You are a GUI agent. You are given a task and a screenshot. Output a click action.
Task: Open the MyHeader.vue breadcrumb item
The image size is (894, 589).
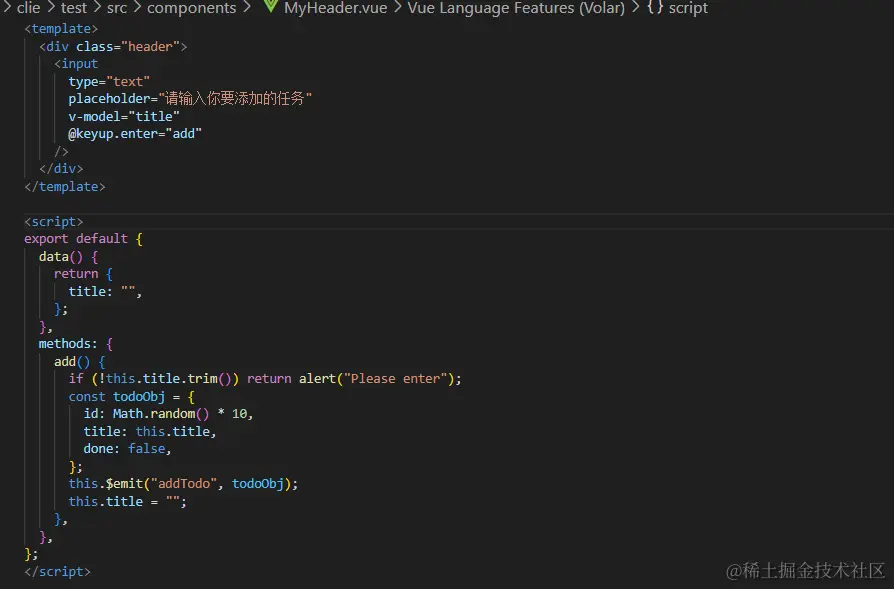(335, 8)
